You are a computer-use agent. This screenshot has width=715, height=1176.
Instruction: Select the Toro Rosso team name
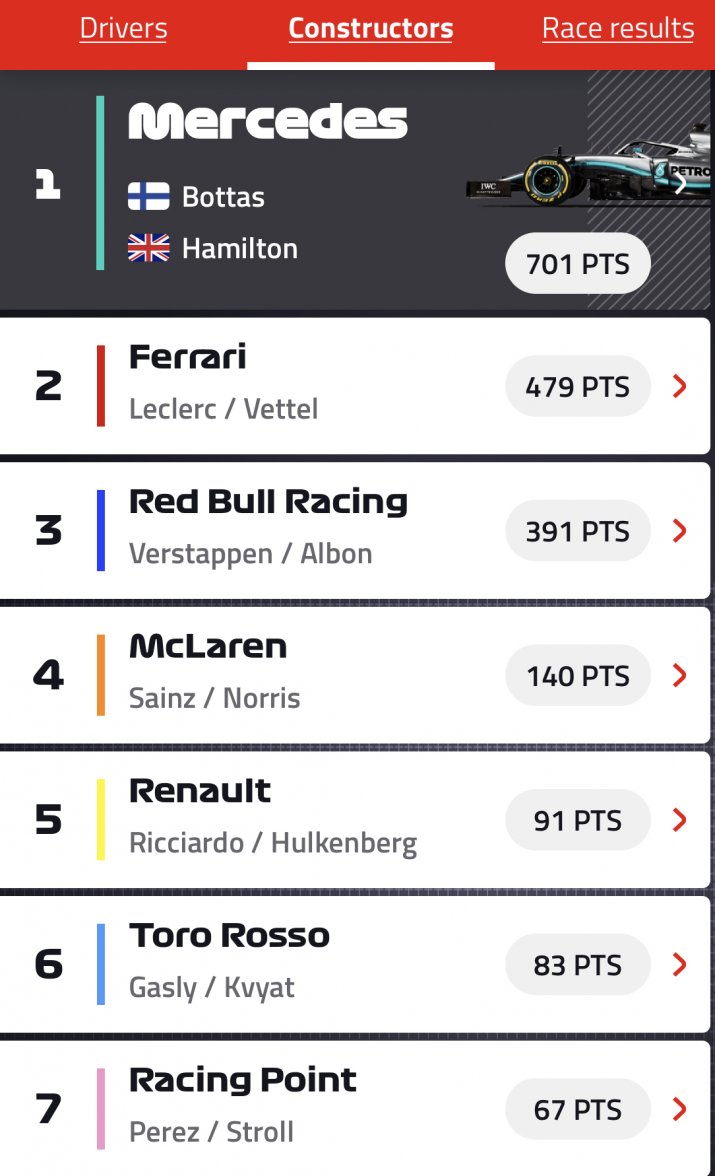tap(229, 936)
